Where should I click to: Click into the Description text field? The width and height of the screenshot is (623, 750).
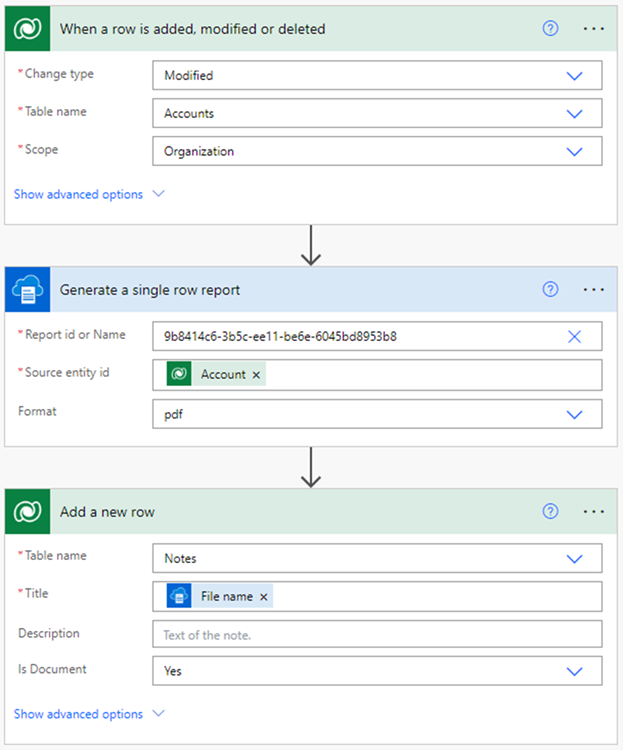(377, 634)
